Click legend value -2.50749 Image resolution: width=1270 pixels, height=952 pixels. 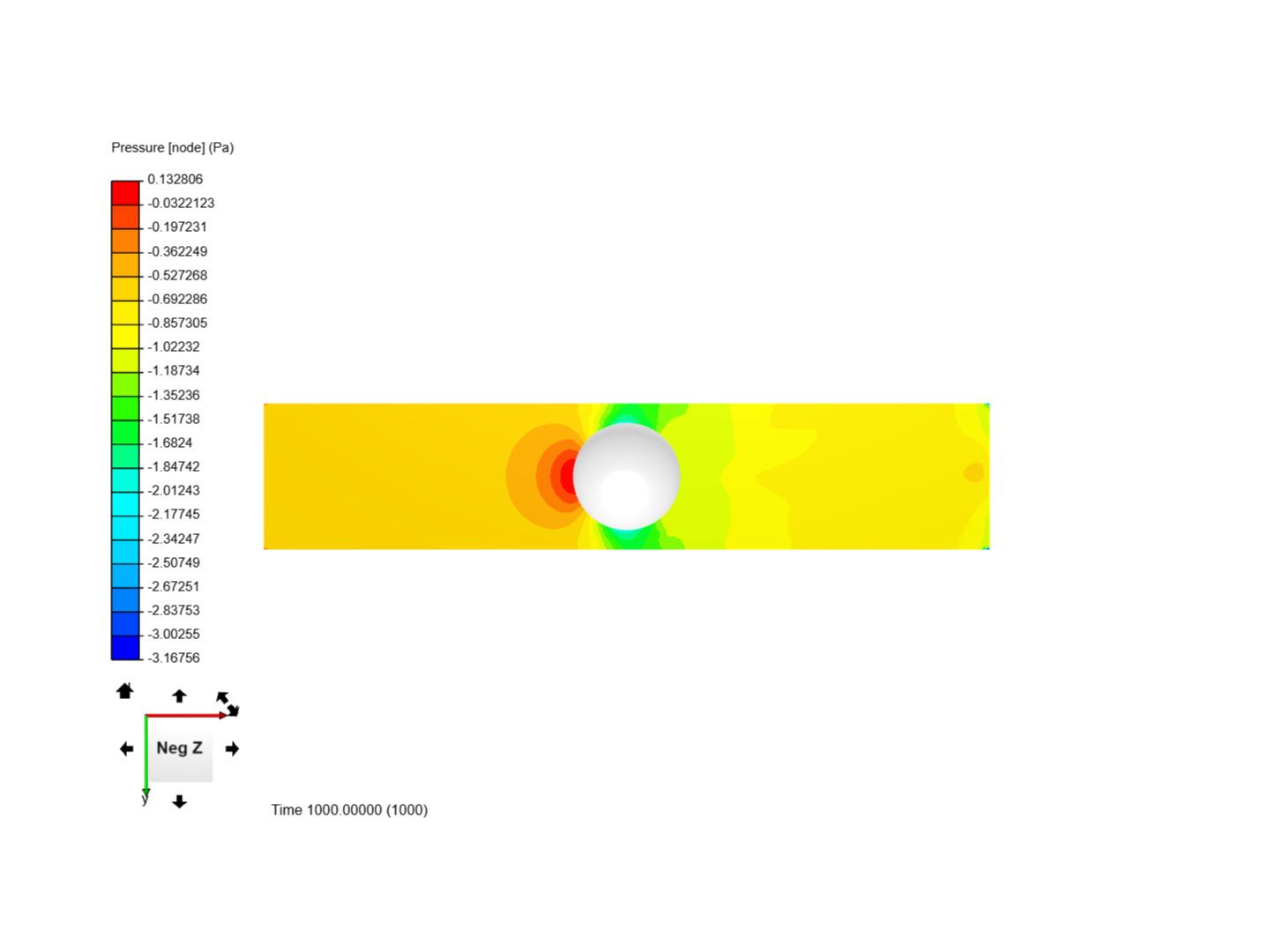(x=174, y=562)
